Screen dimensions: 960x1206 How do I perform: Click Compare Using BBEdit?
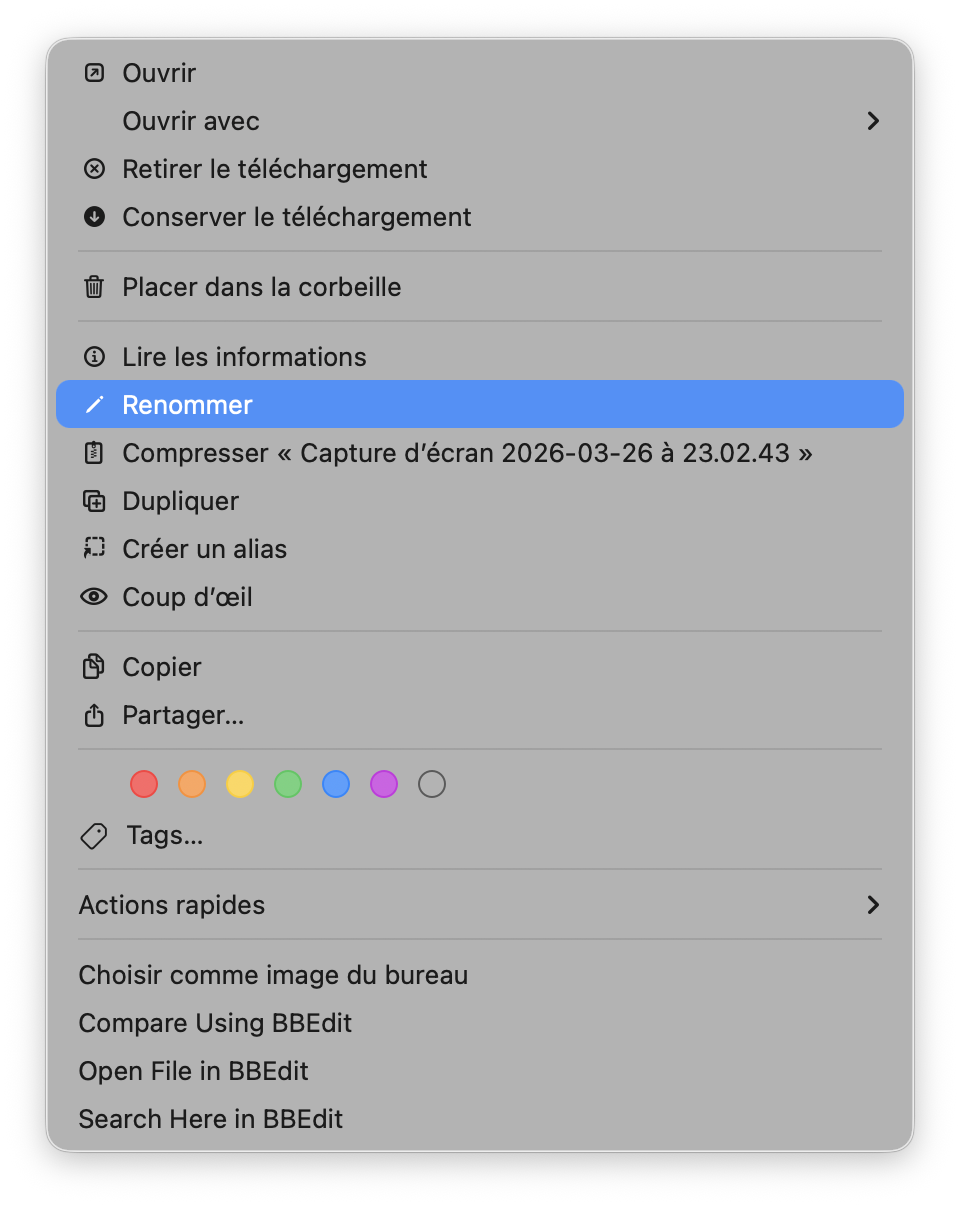(215, 1023)
